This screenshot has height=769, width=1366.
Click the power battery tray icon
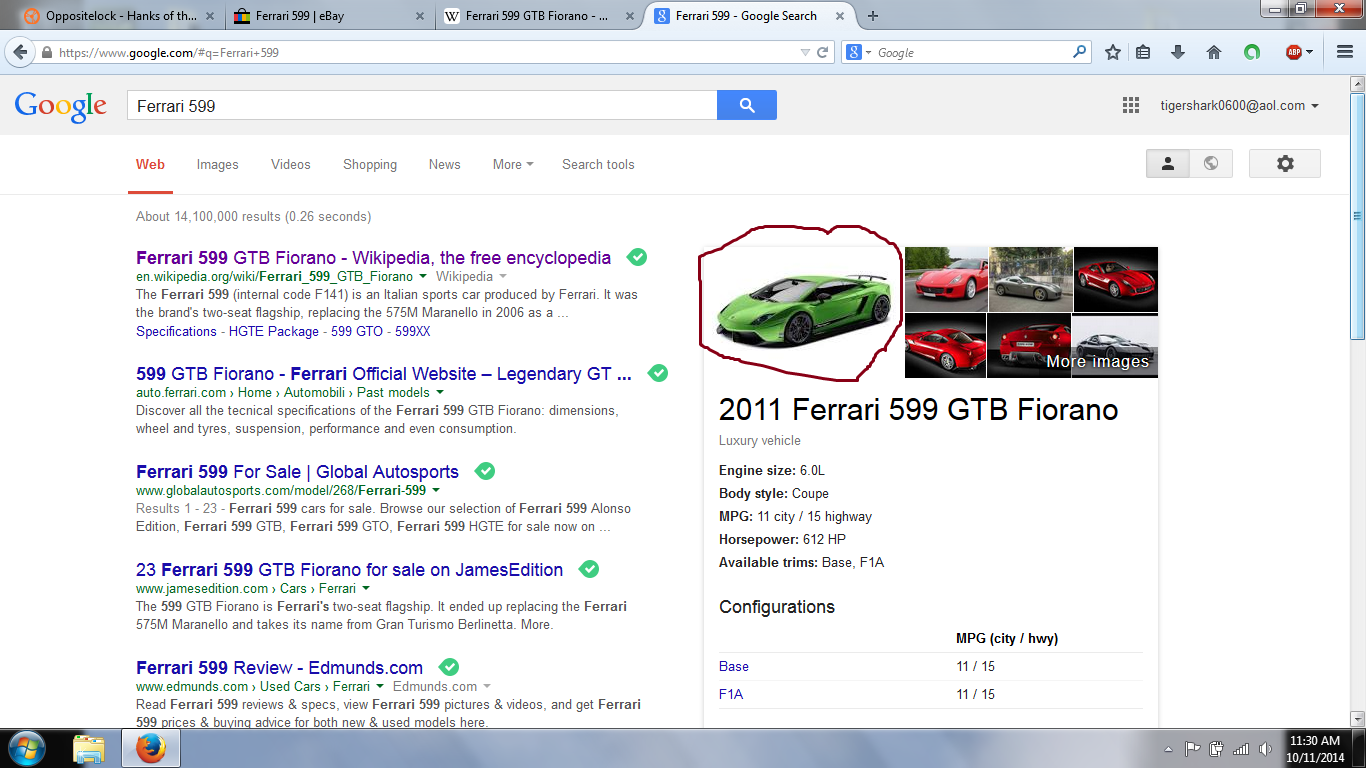pos(1217,749)
